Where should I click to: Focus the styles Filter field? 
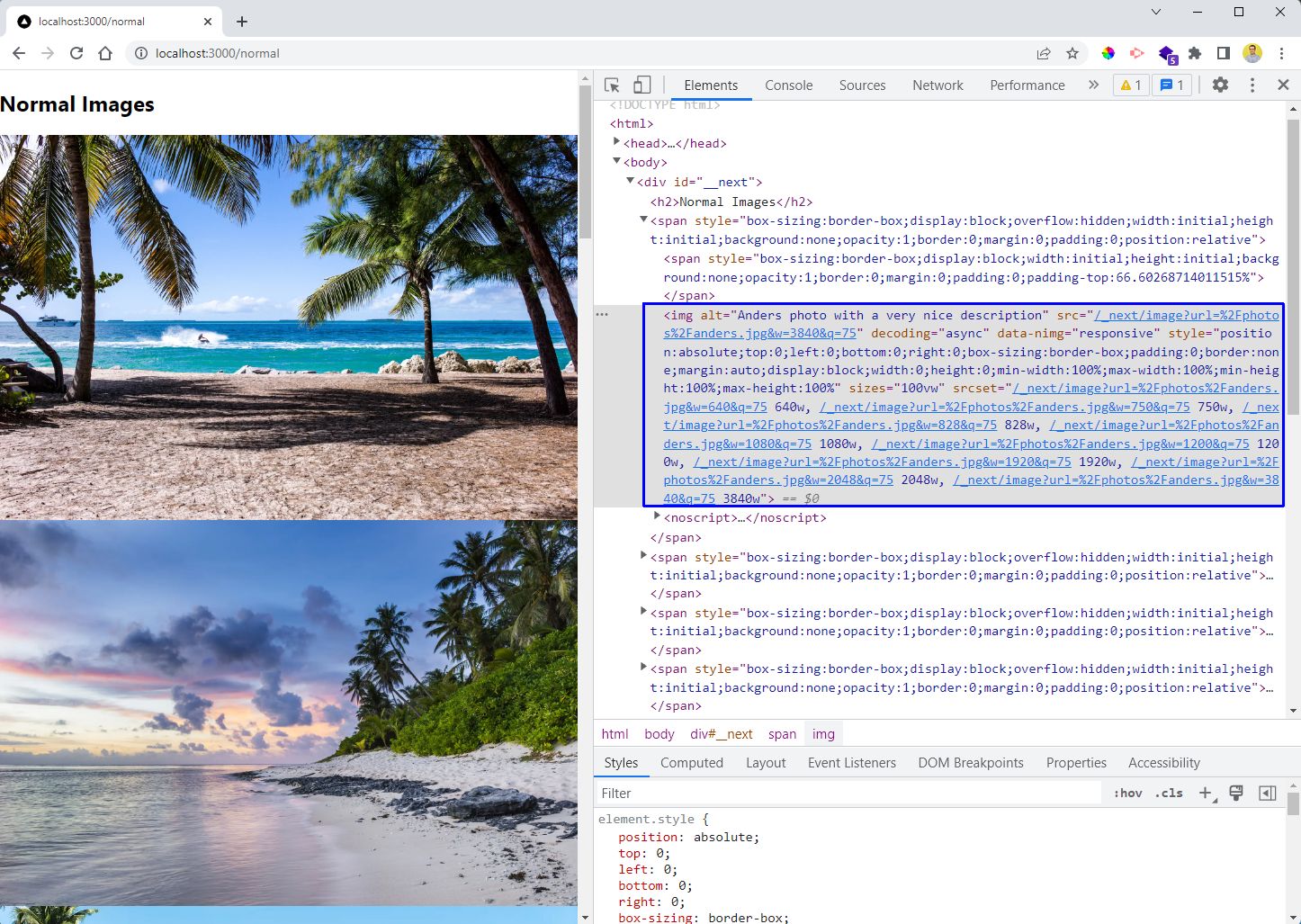pos(848,793)
